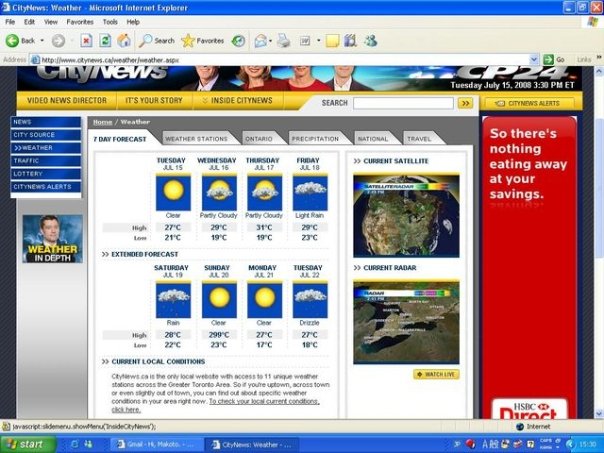Click Friday's Light Rain weather icon

click(309, 192)
